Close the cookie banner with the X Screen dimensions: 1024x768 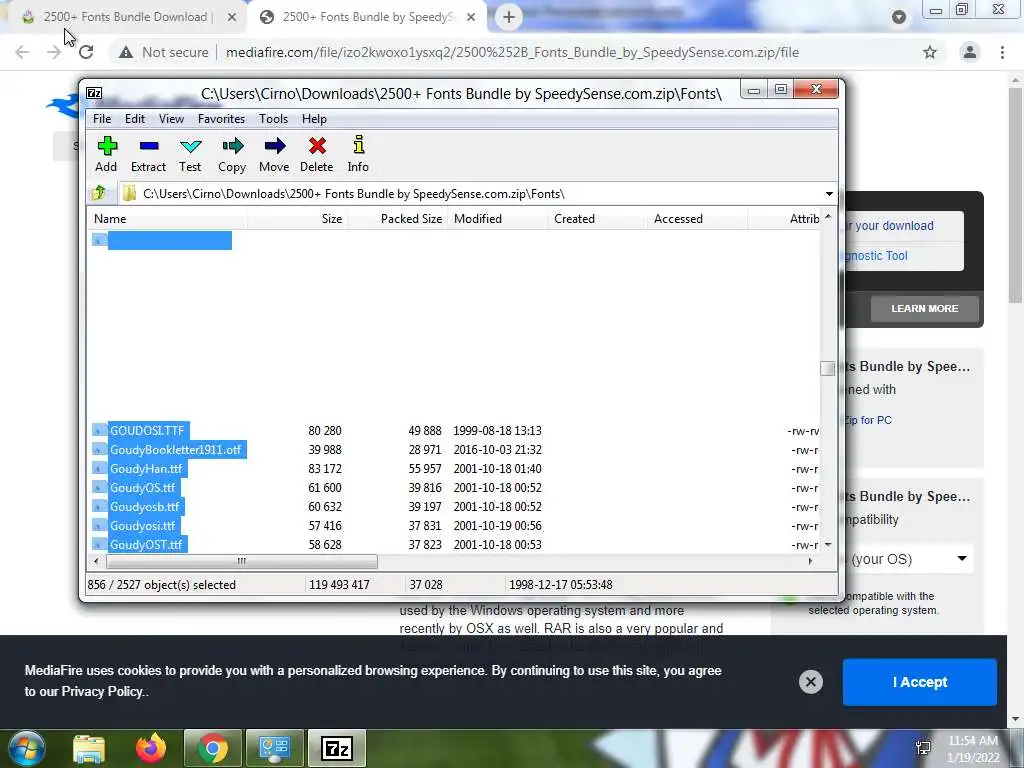pyautogui.click(x=810, y=682)
